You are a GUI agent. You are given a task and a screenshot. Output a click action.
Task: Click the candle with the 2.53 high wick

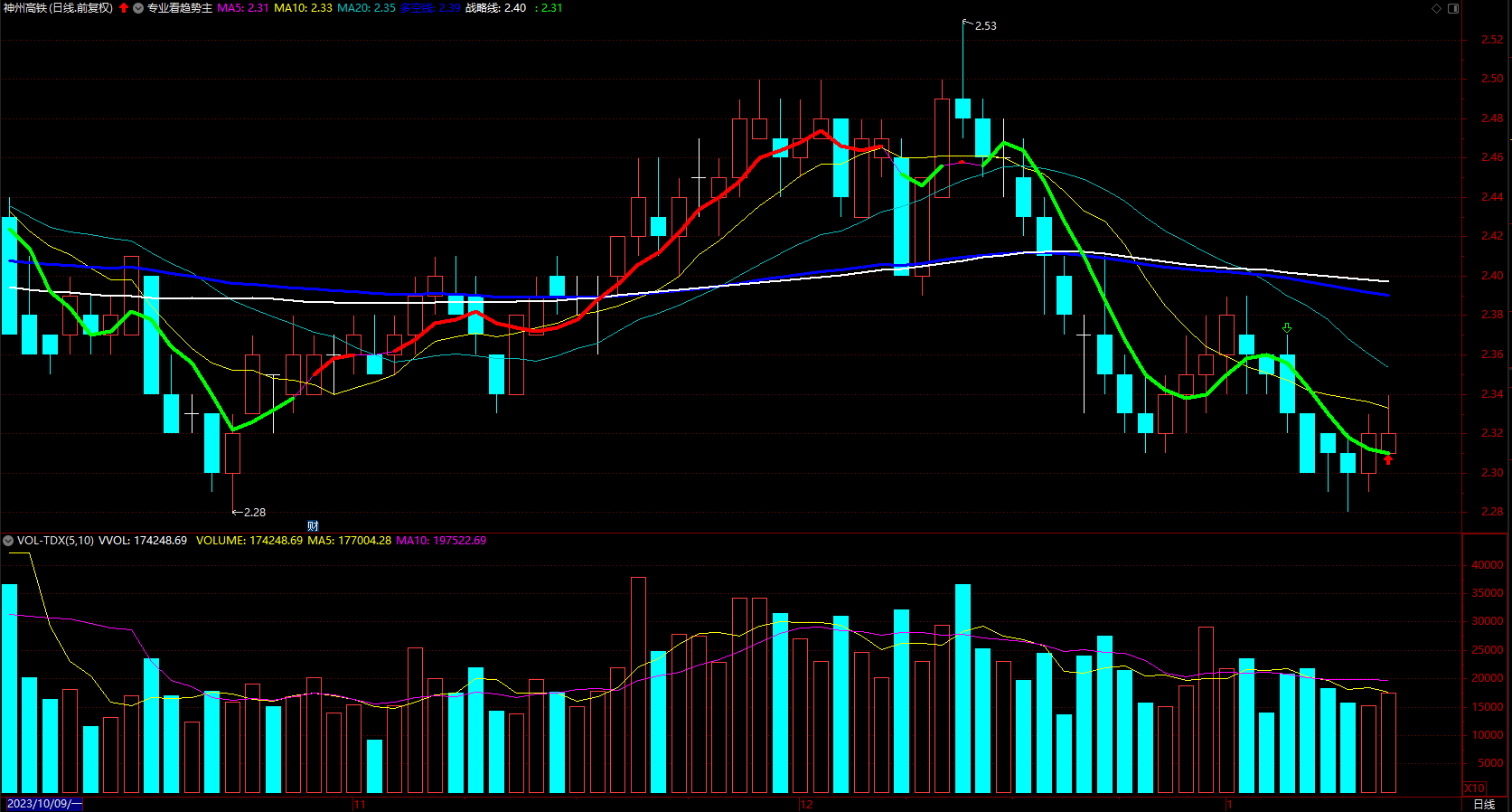coord(963,109)
